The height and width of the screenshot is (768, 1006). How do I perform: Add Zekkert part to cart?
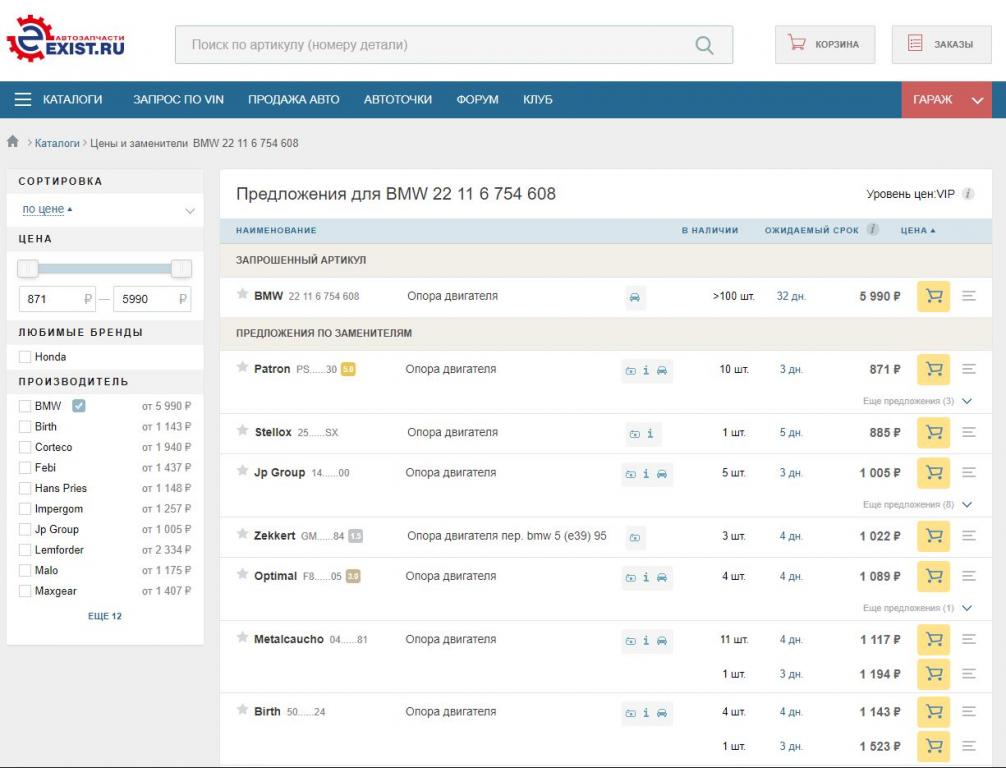pos(933,536)
